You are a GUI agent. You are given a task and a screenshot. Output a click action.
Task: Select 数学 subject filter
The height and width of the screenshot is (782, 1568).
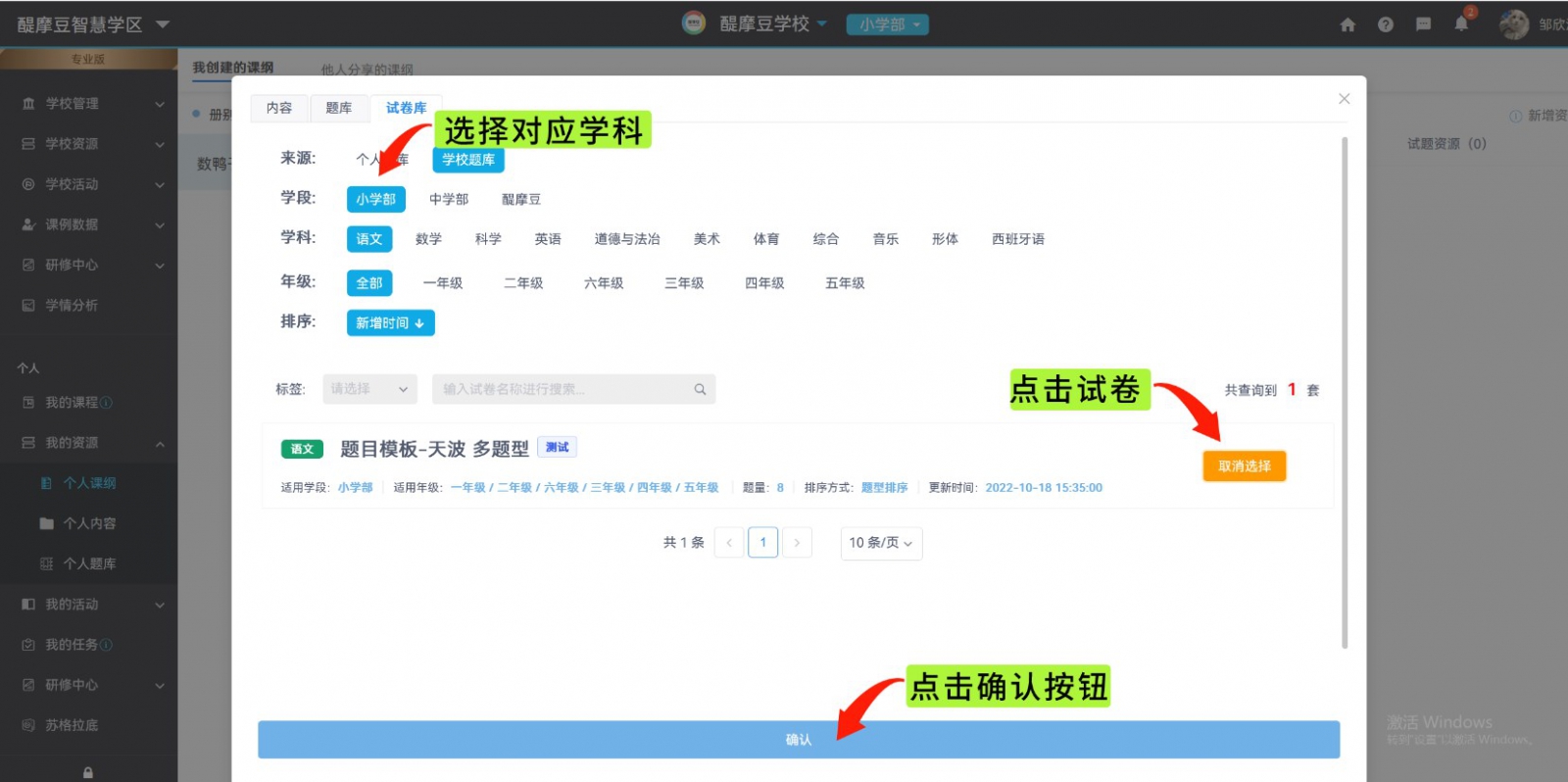pos(428,239)
